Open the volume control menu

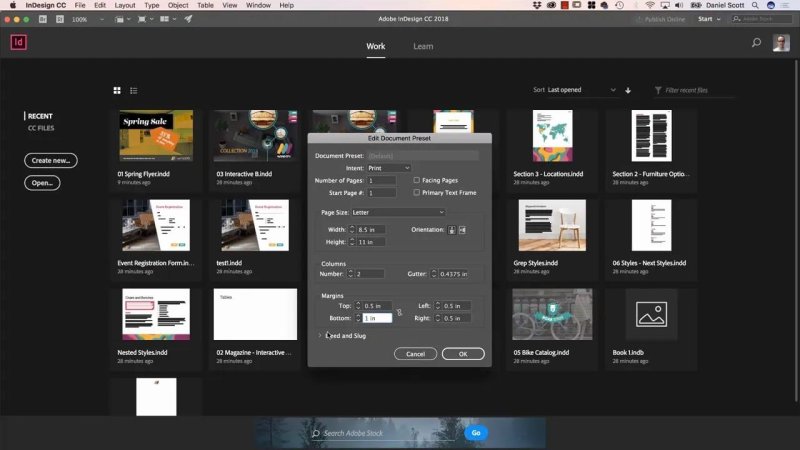point(679,5)
